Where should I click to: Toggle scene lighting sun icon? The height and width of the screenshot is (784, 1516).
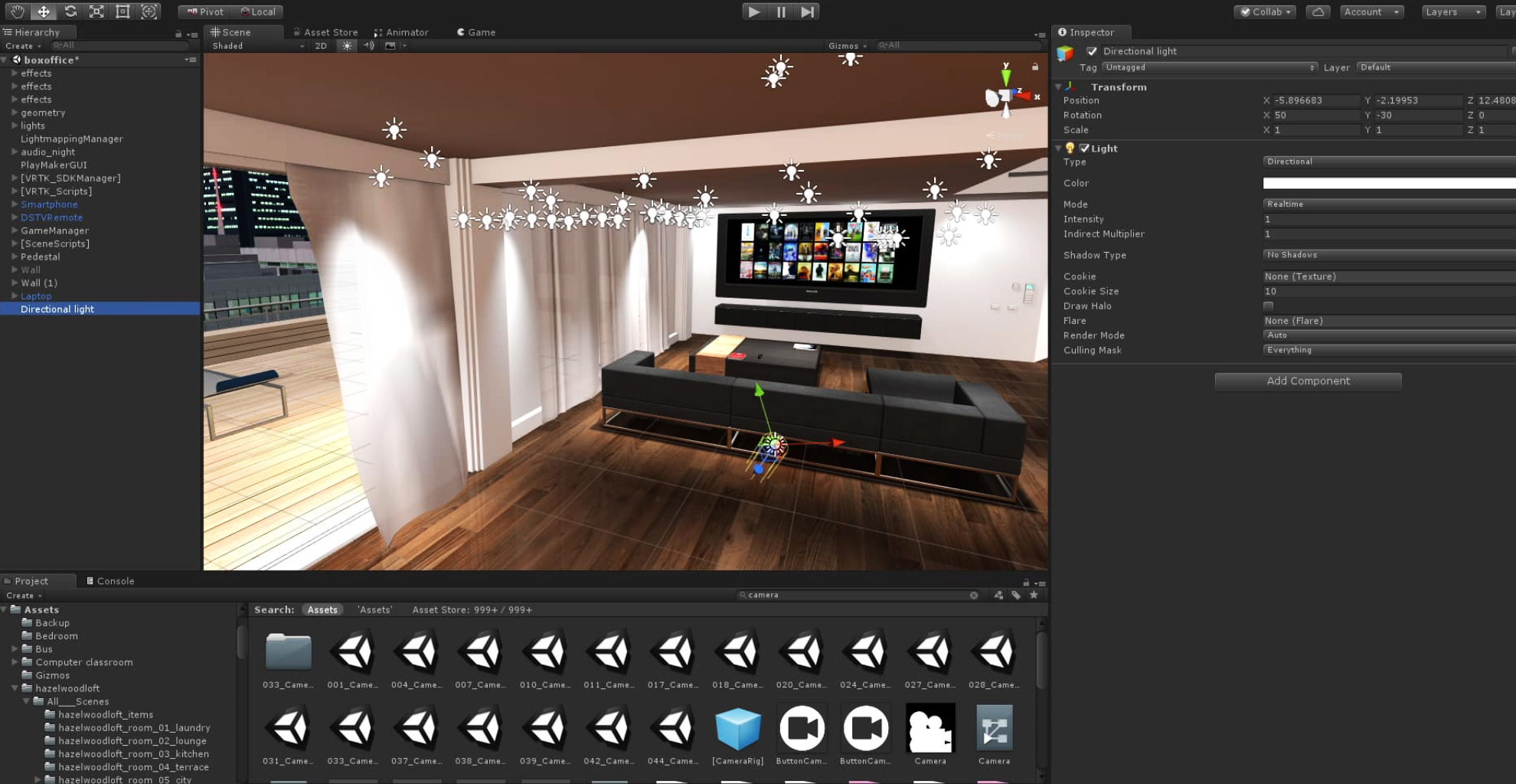pyautogui.click(x=347, y=46)
